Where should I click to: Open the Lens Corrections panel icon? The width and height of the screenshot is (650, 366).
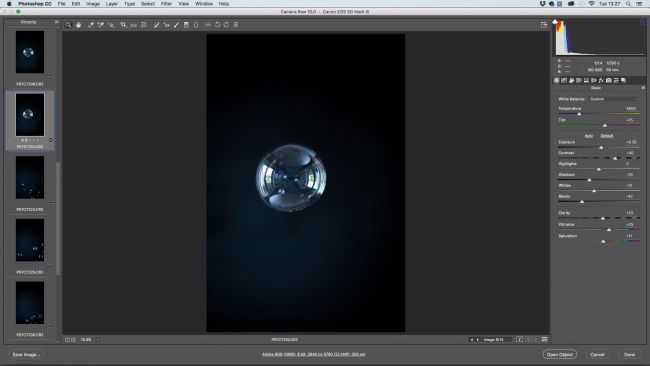tap(594, 80)
